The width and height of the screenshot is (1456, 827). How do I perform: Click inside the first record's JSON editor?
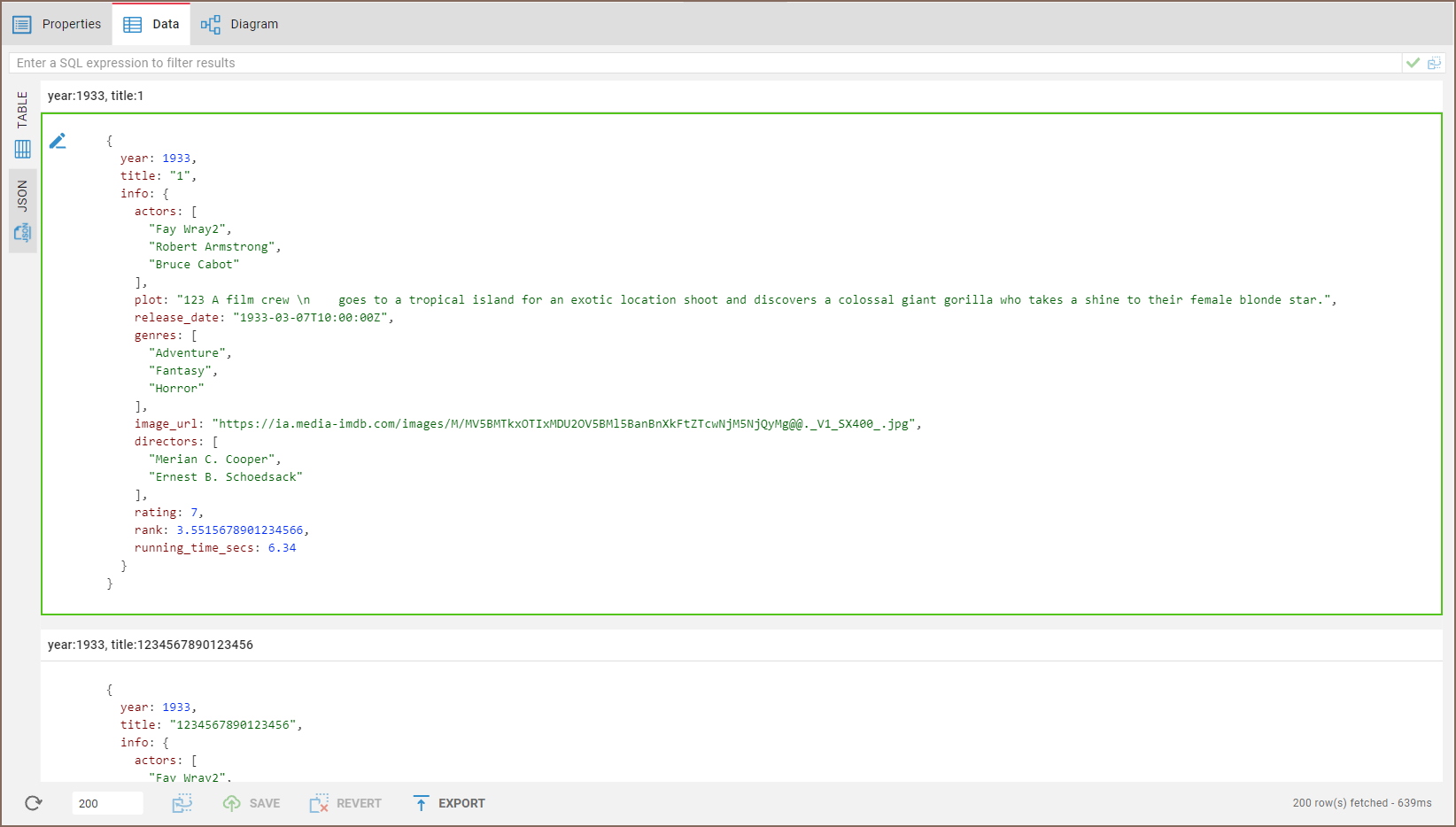[620, 354]
